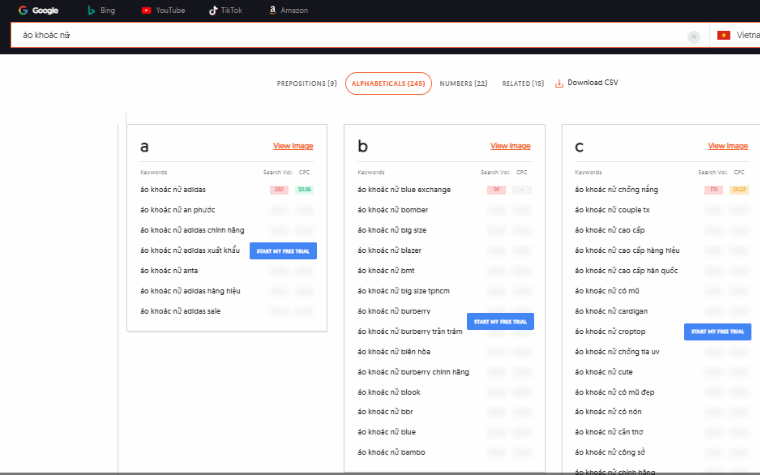Click the Keywords column header in card c
The height and width of the screenshot is (475, 760).
point(588,172)
